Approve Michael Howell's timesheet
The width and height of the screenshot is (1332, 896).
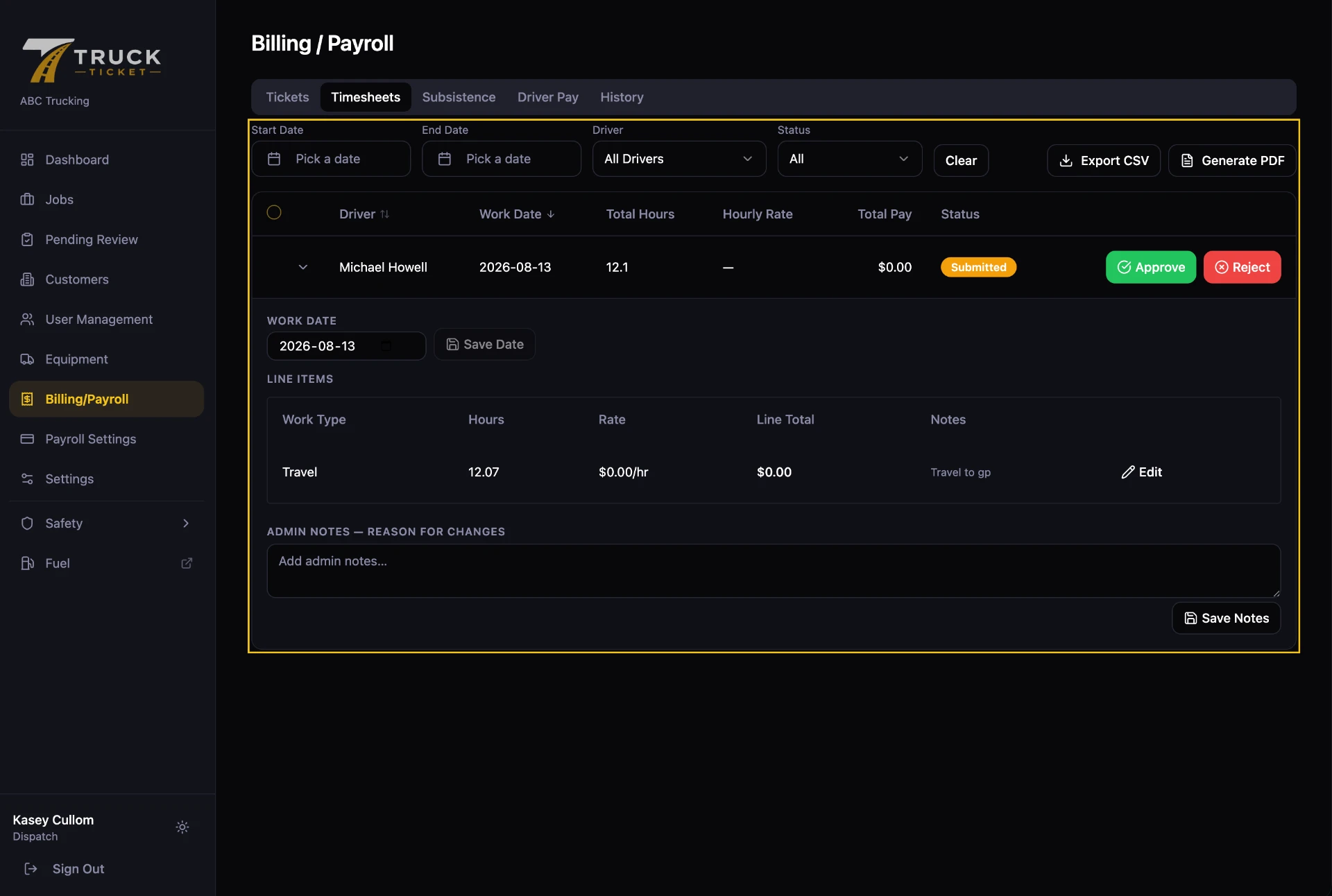(1151, 267)
